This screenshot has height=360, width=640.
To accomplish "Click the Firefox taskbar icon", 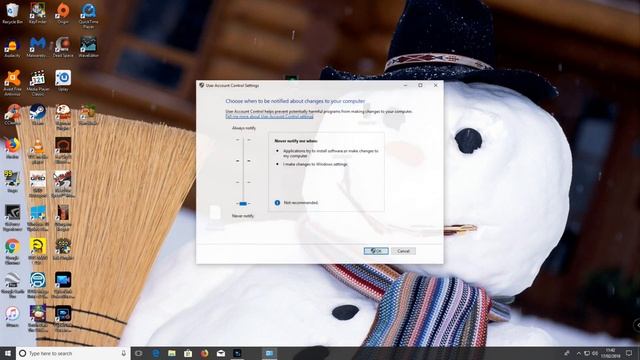I will click(204, 353).
